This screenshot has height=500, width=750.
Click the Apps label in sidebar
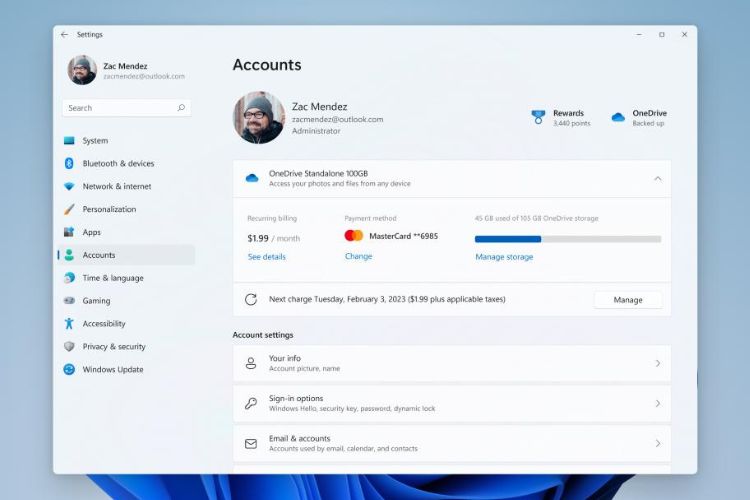pos(91,232)
